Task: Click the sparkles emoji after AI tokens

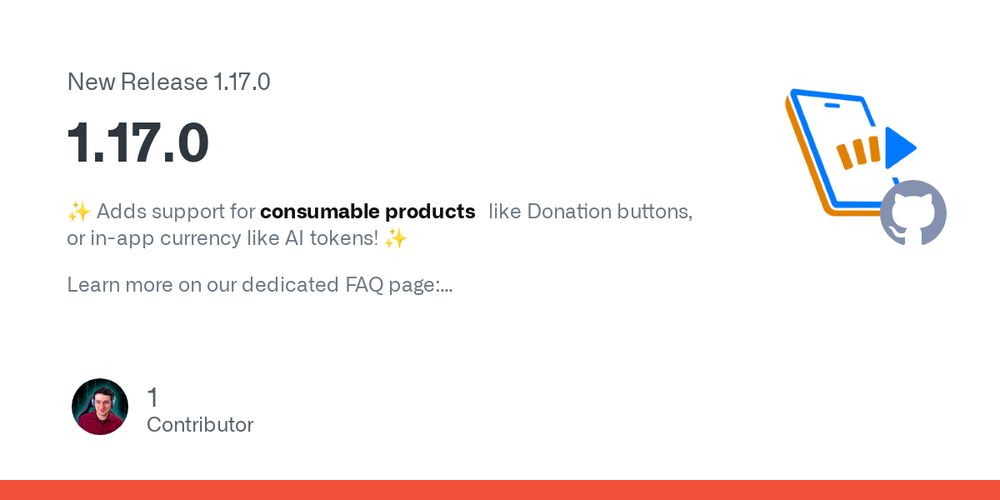Action: [x=395, y=239]
